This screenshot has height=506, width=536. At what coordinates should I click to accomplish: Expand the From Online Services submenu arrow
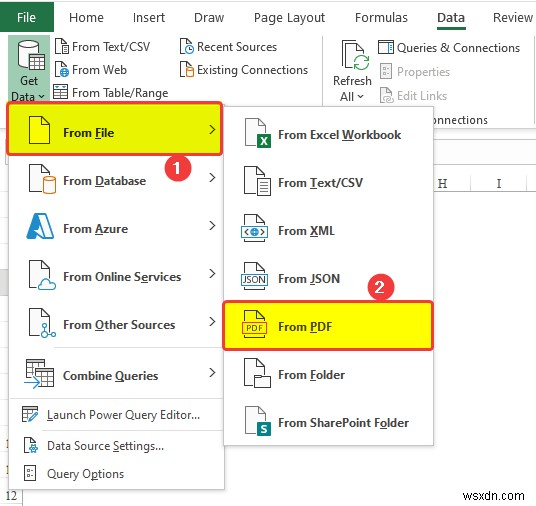pos(212,274)
